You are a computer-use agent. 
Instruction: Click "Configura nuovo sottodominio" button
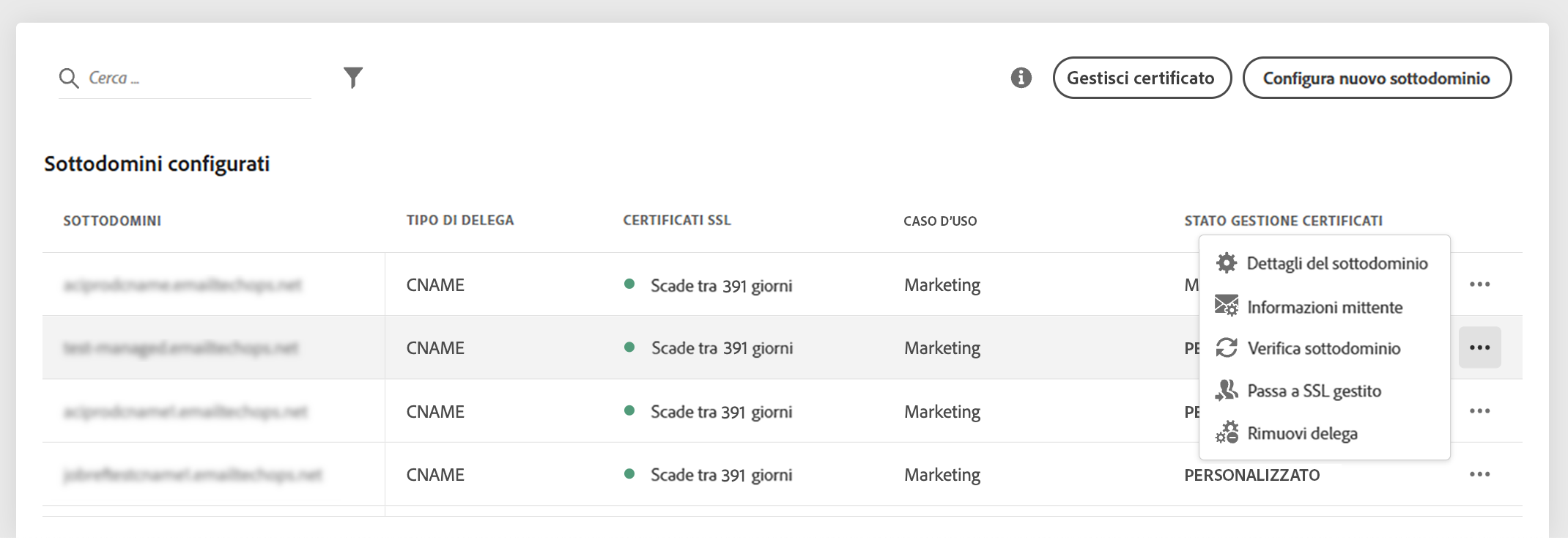tap(1376, 78)
